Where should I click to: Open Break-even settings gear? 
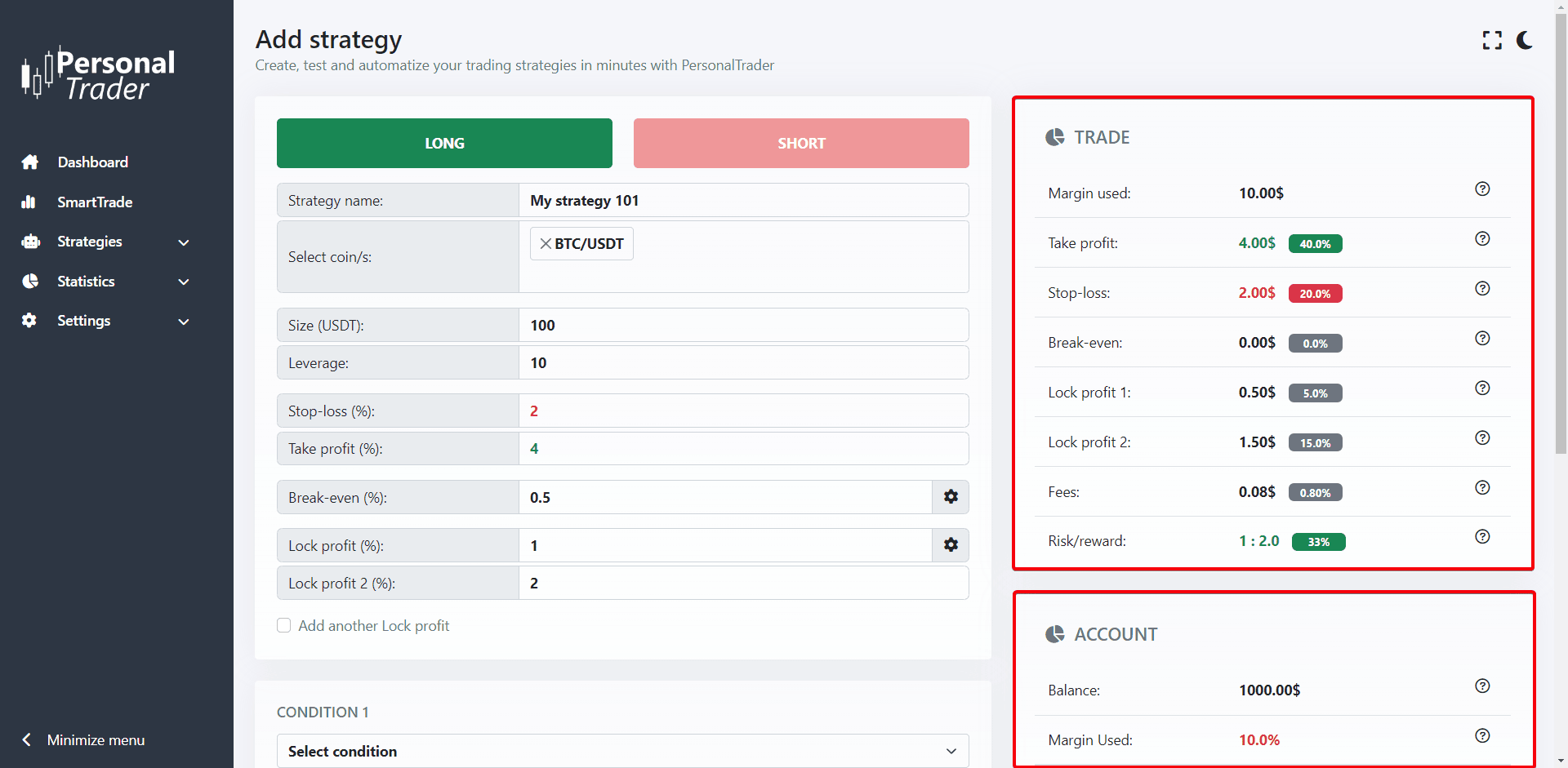click(951, 497)
